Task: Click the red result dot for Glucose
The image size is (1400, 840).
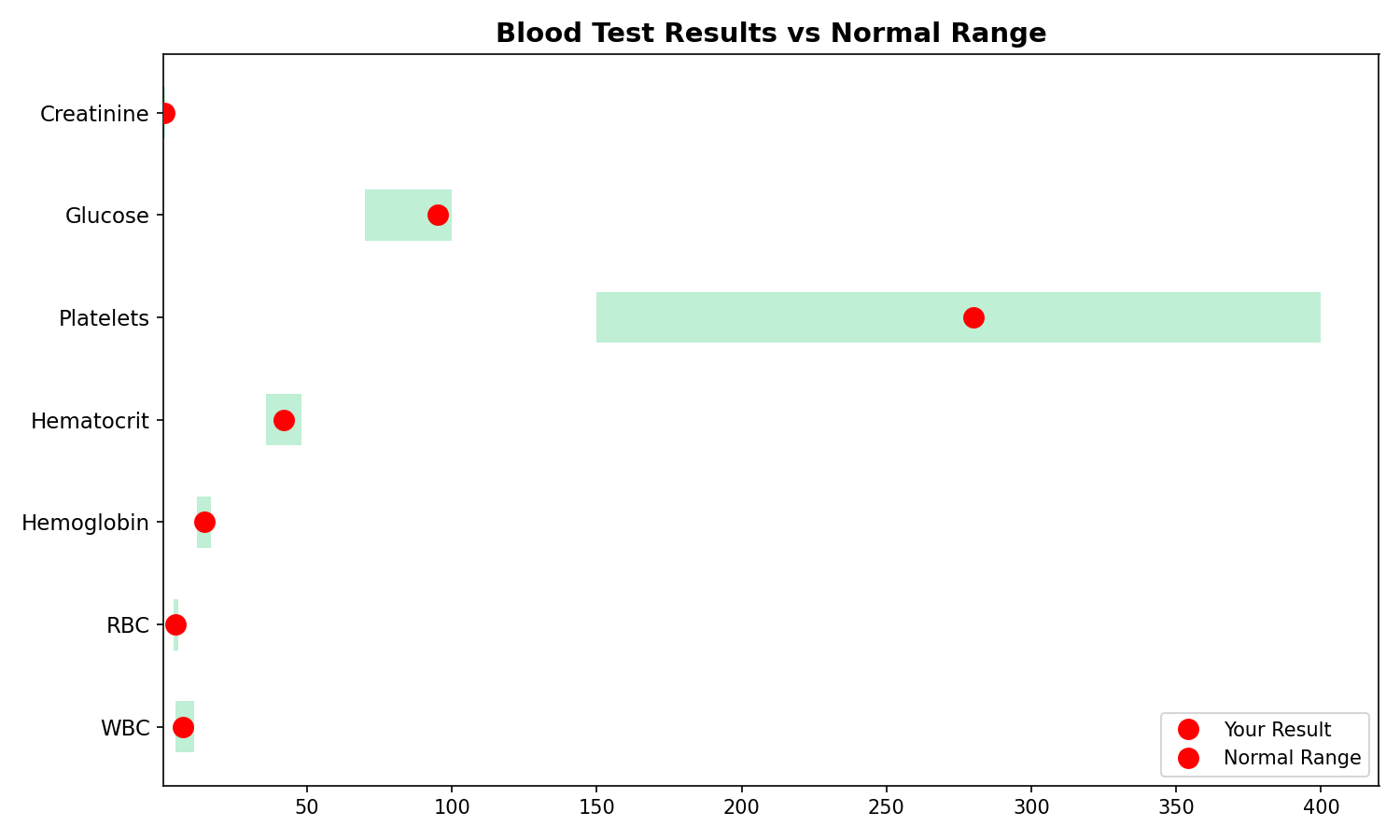Action: point(438,216)
